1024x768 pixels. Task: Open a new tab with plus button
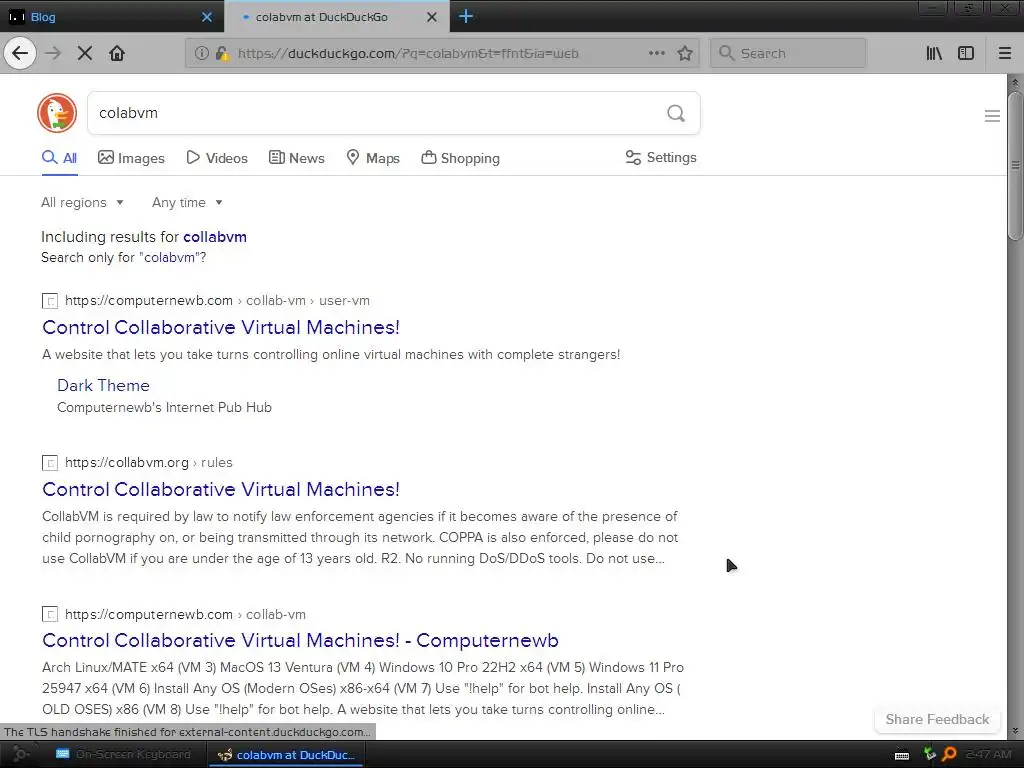[x=466, y=16]
